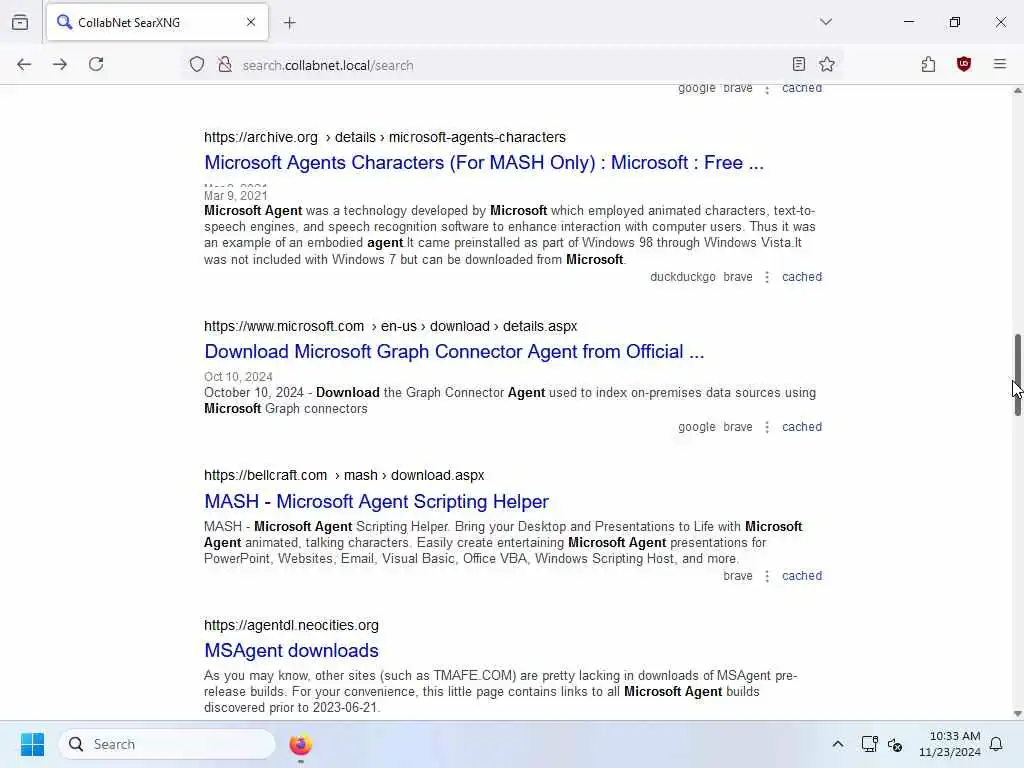1024x768 pixels.
Task: Go forward to the next page
Action: (x=60, y=64)
